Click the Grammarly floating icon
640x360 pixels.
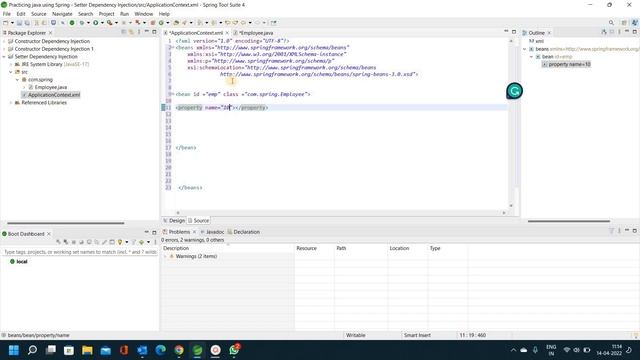point(514,91)
